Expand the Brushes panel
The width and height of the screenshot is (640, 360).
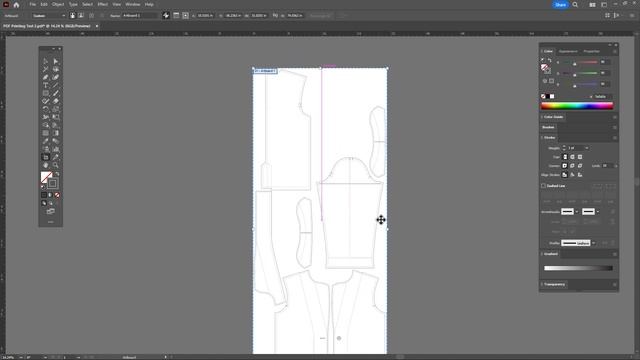(548, 127)
